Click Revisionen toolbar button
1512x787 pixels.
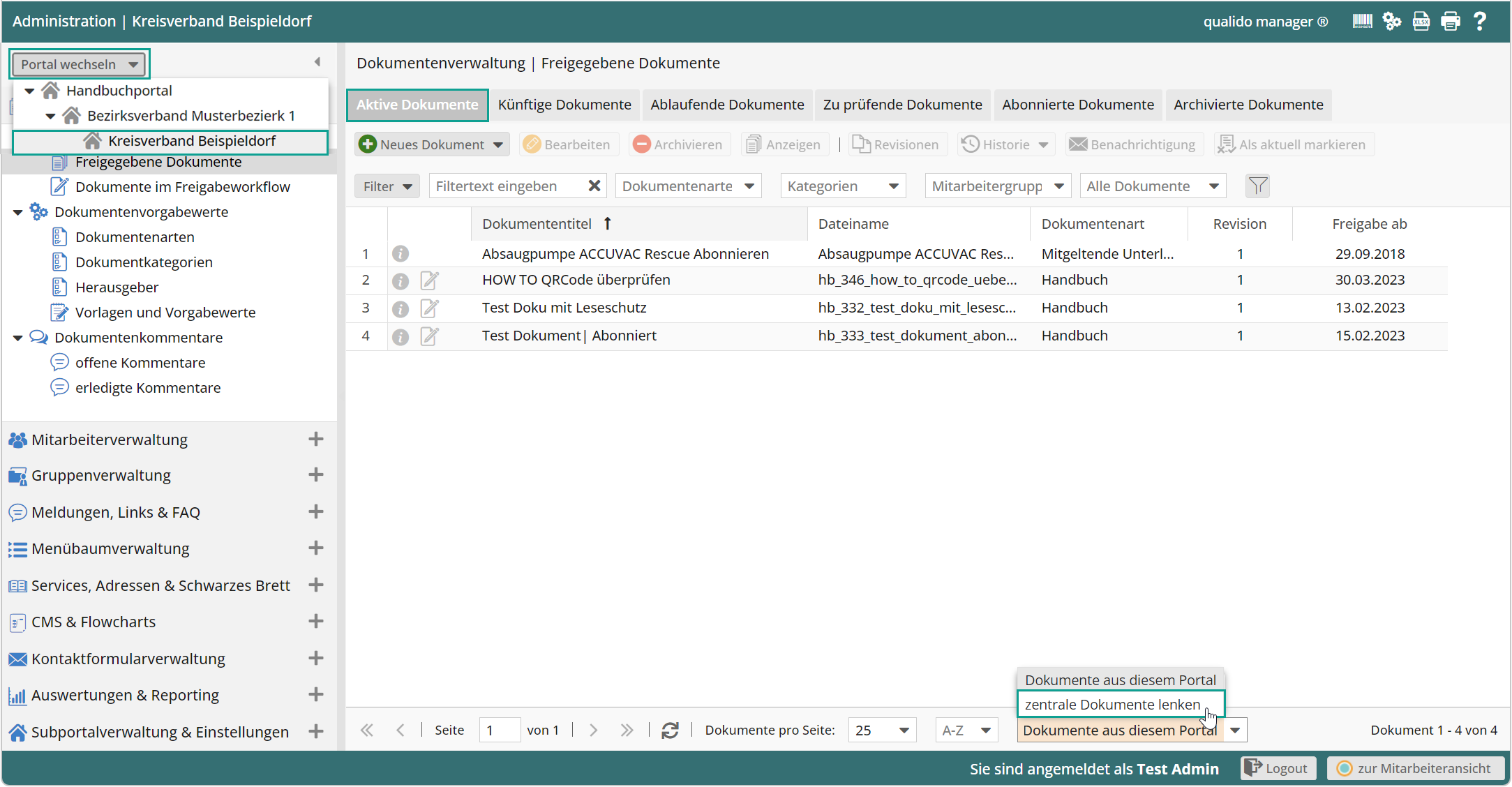(x=898, y=144)
